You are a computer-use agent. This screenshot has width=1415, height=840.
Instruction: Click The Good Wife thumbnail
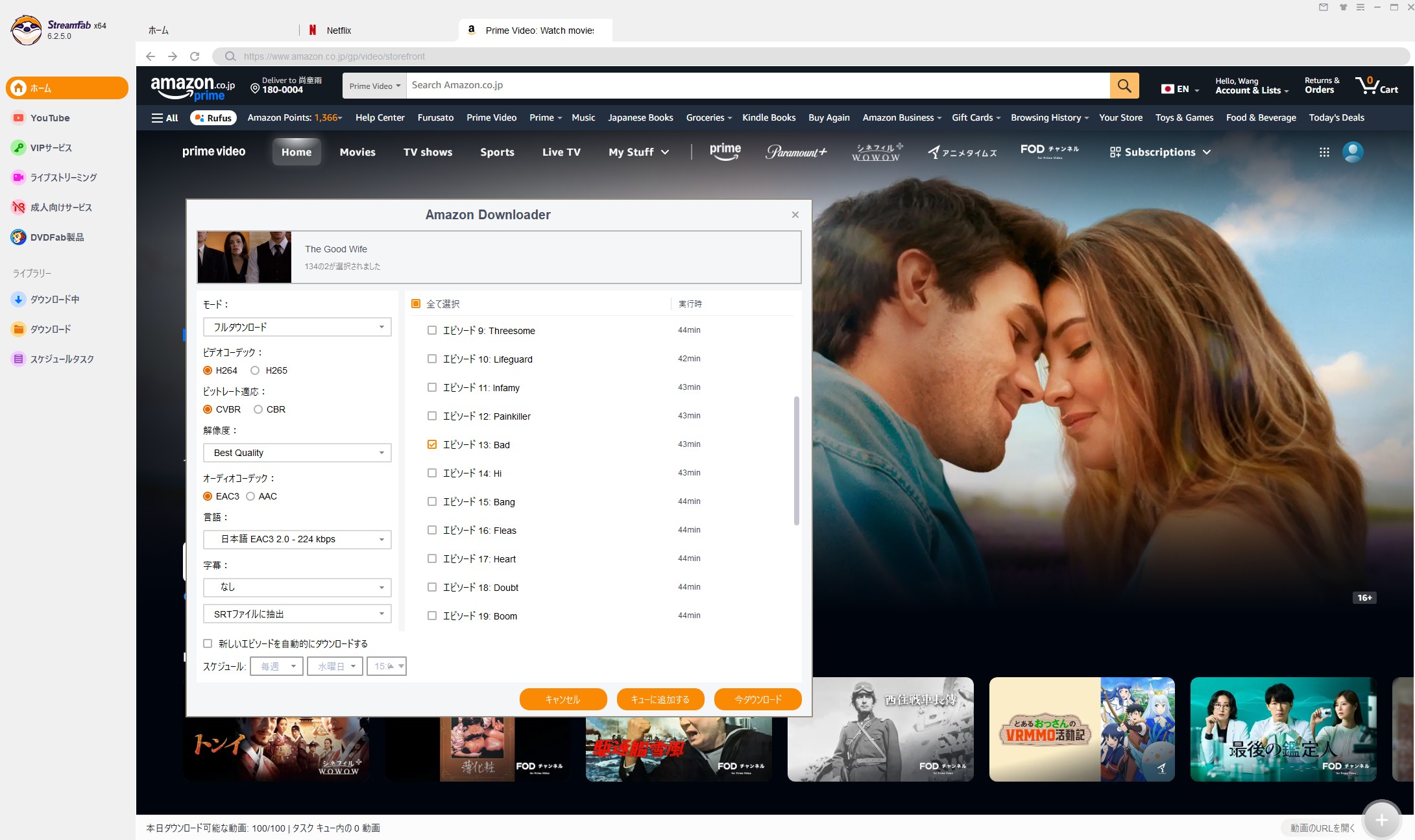pyautogui.click(x=245, y=257)
